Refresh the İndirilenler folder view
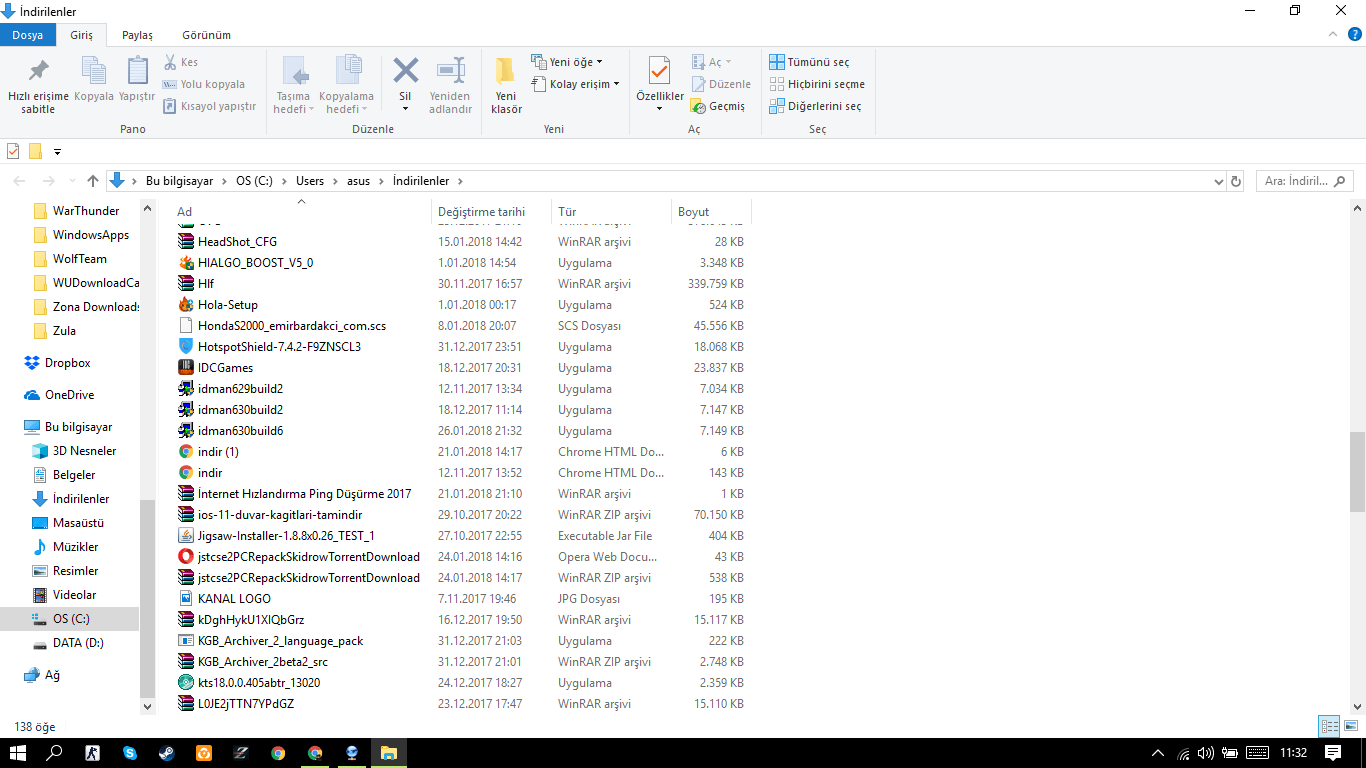Viewport: 1366px width, 768px height. pos(1236,181)
